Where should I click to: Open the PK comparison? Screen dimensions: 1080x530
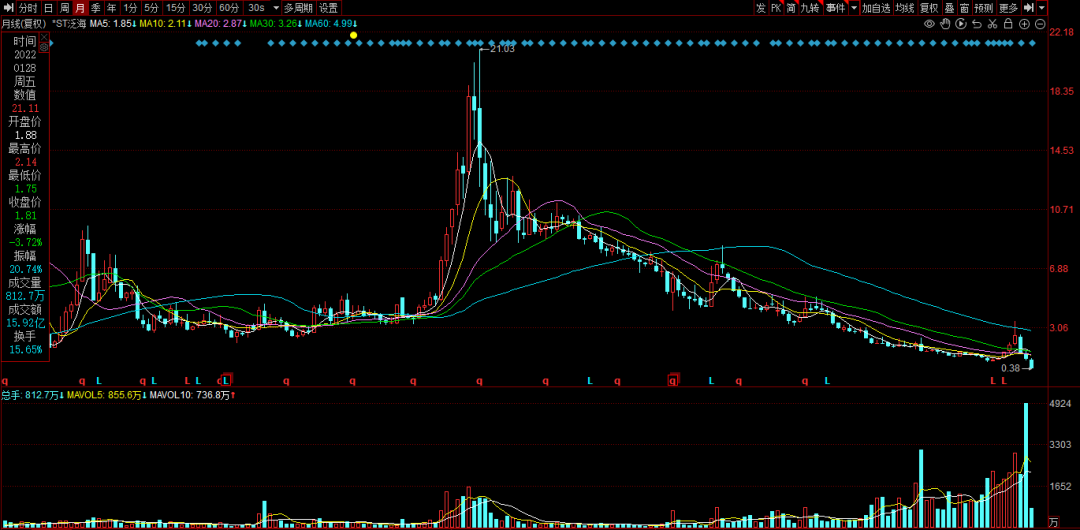pyautogui.click(x=776, y=8)
